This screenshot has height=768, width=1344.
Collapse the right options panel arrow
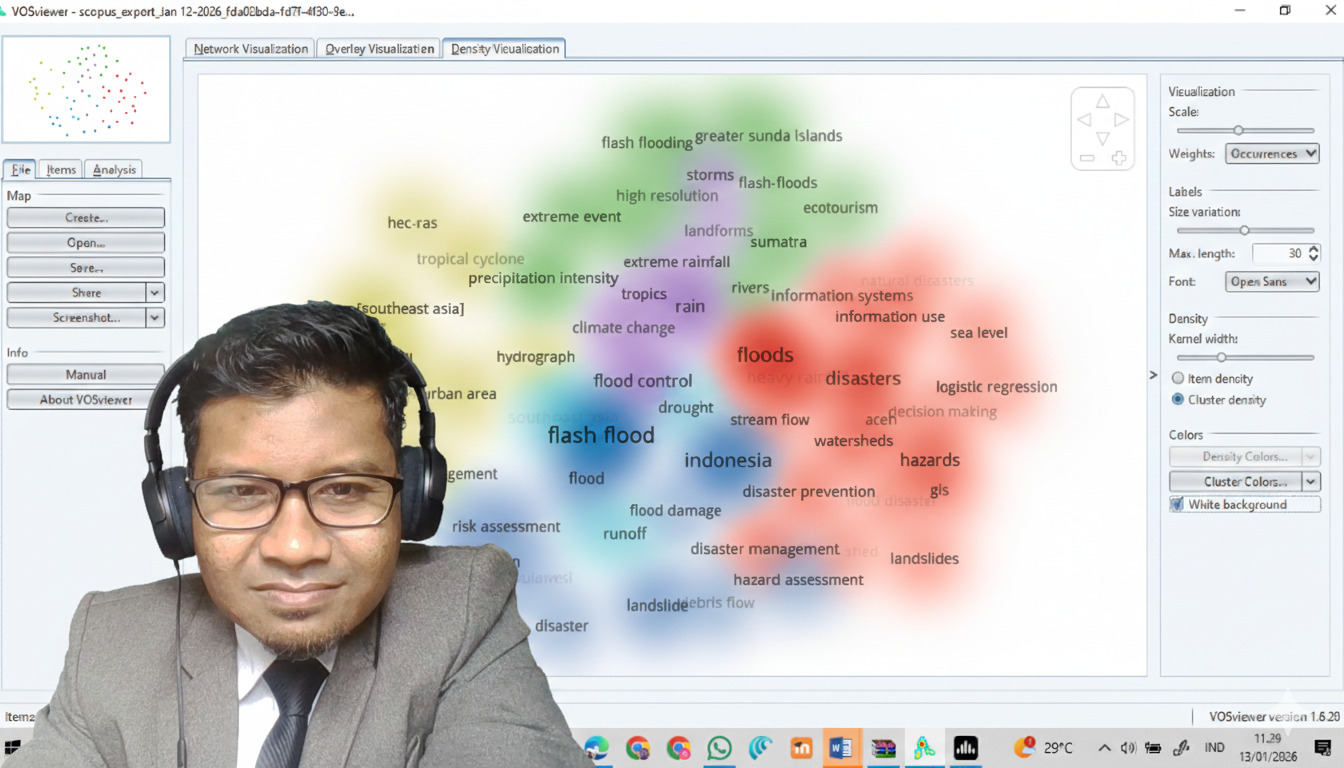tap(1153, 375)
